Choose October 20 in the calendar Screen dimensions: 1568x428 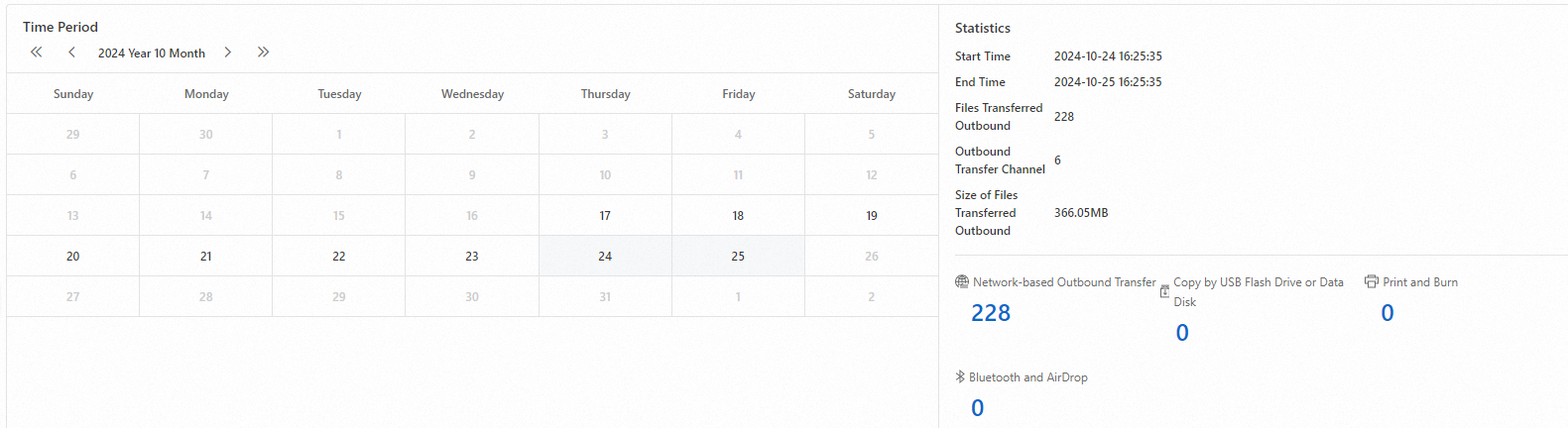coord(72,256)
